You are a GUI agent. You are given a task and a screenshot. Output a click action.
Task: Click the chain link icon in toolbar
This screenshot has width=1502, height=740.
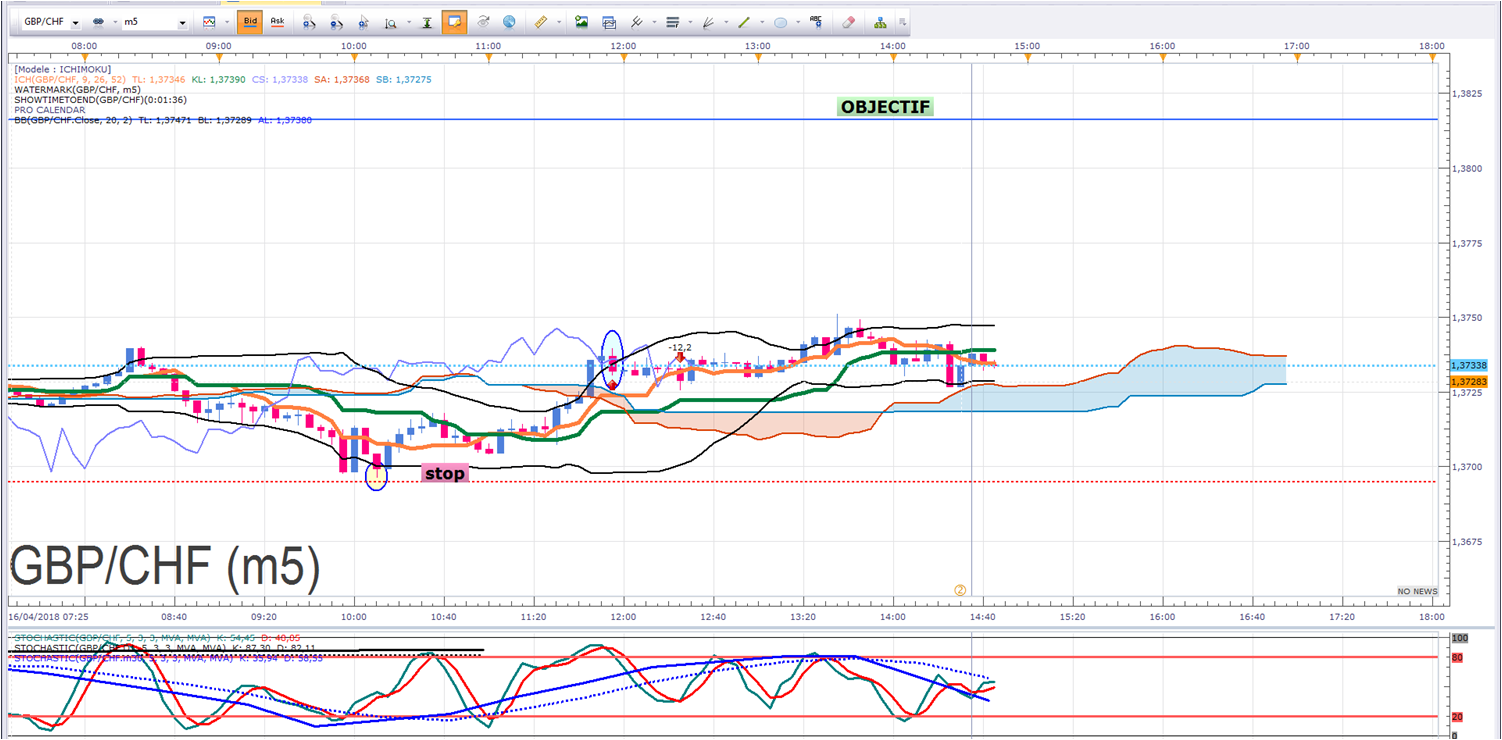pyautogui.click(x=98, y=22)
